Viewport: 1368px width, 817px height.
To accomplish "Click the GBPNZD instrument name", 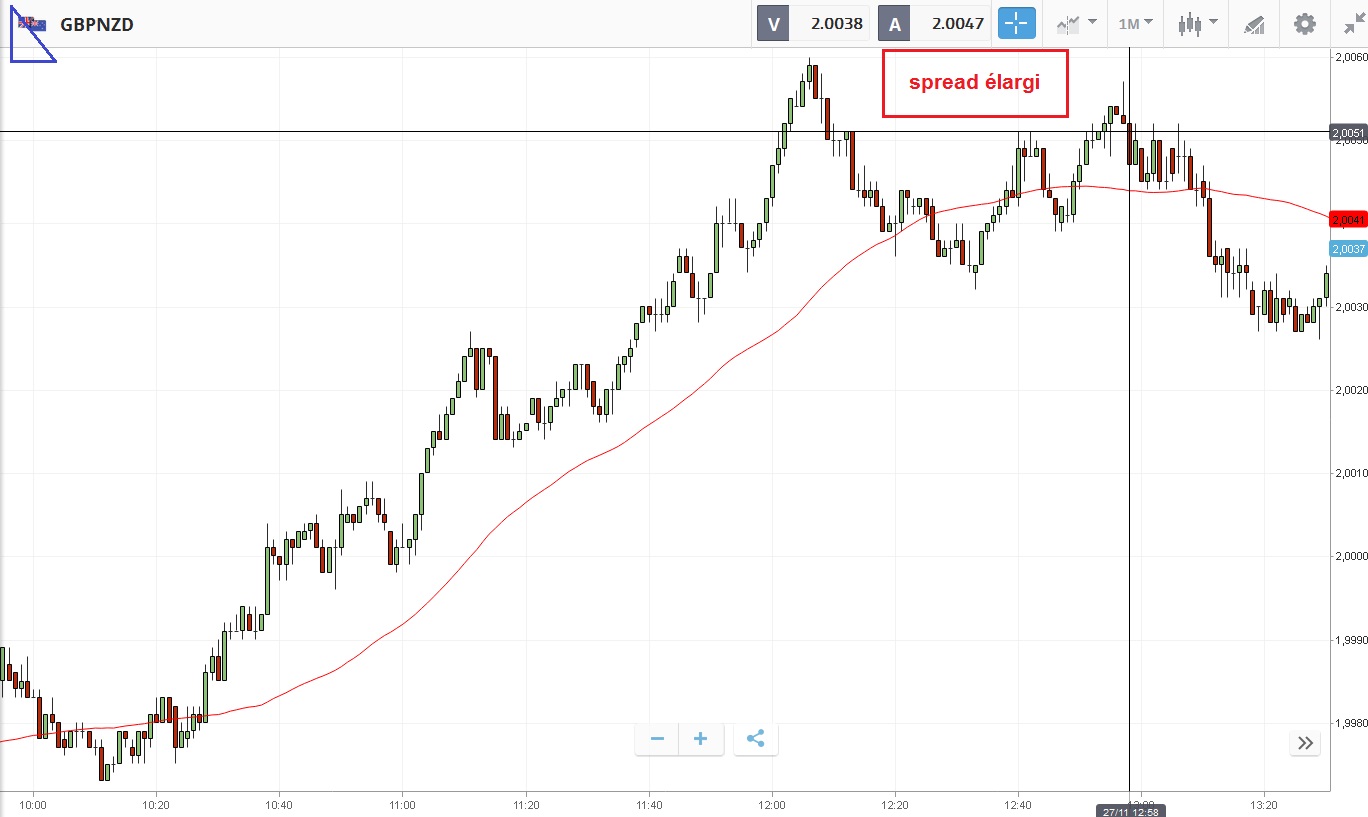I will click(97, 24).
